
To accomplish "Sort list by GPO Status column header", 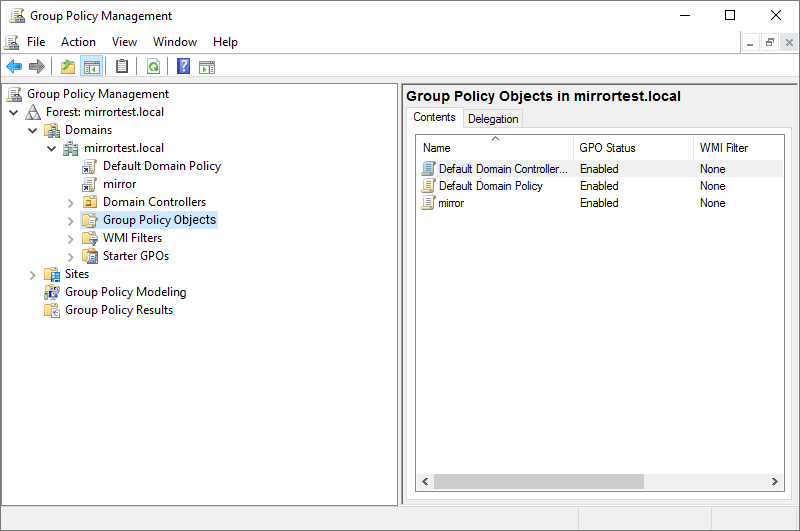I will point(633,148).
